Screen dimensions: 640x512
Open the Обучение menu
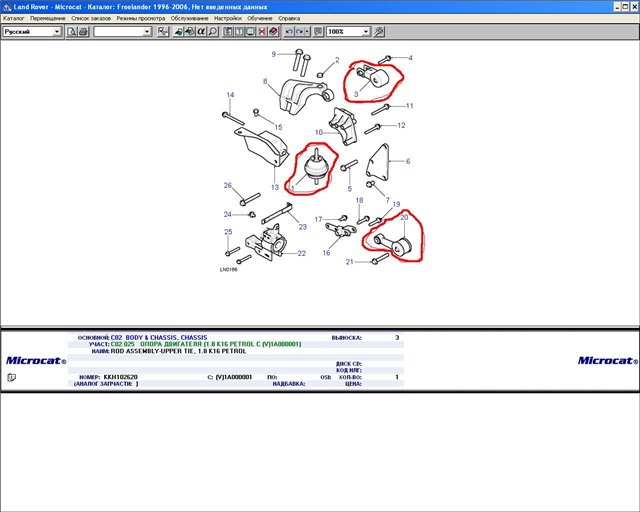pyautogui.click(x=260, y=18)
